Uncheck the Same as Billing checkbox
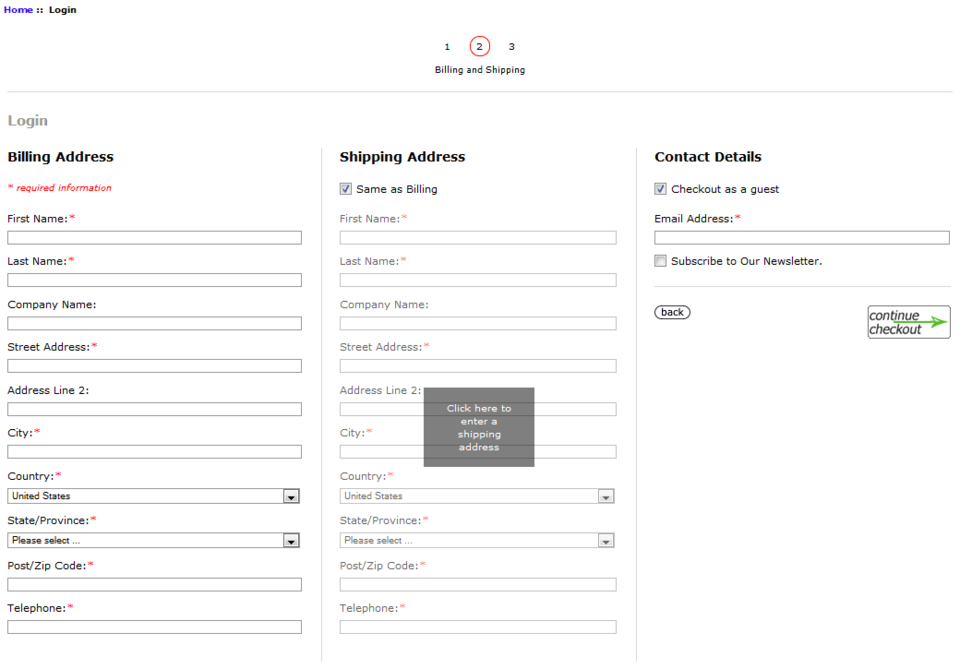960x669 pixels. pos(345,188)
